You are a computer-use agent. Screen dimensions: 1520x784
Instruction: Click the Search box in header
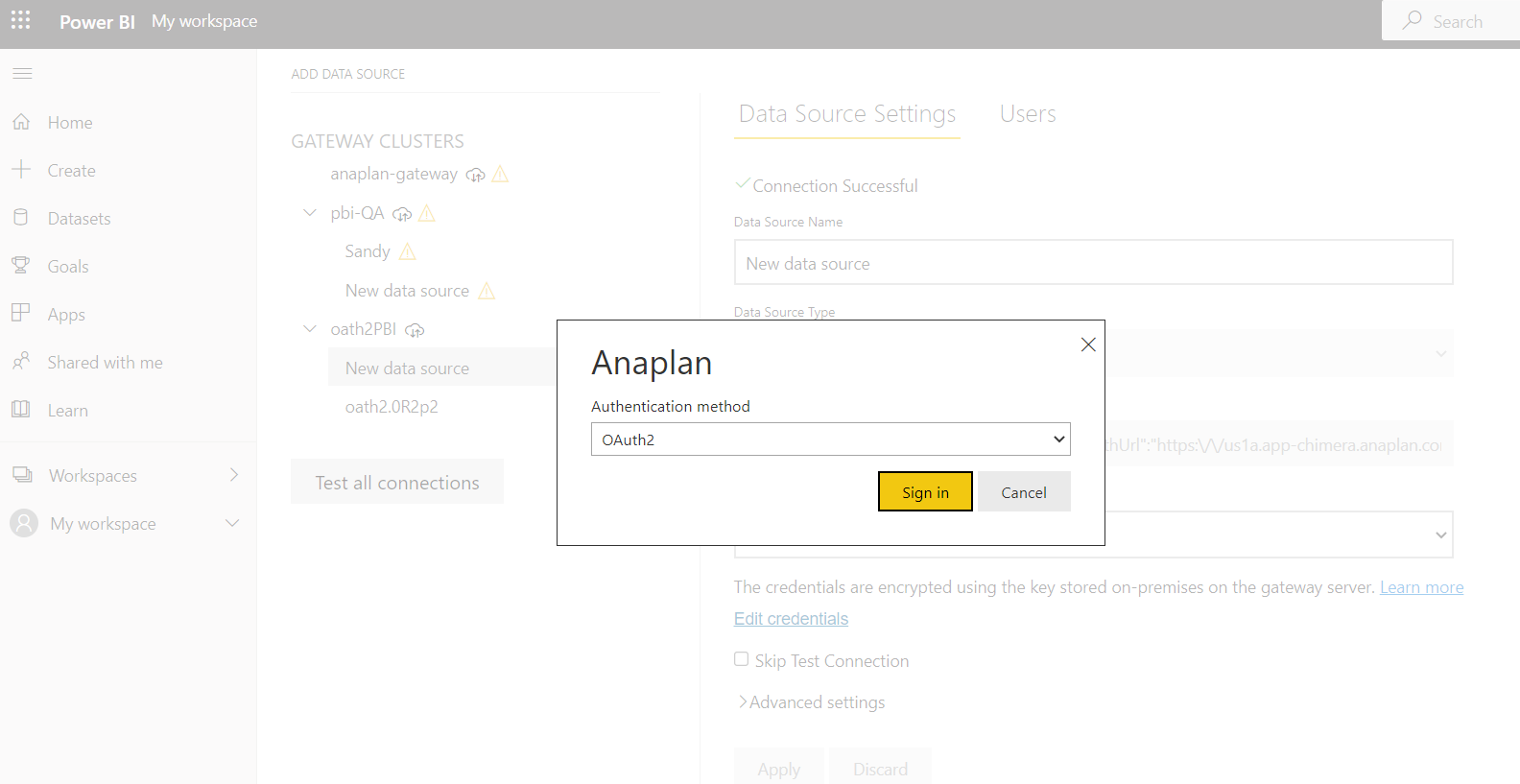tap(1451, 20)
